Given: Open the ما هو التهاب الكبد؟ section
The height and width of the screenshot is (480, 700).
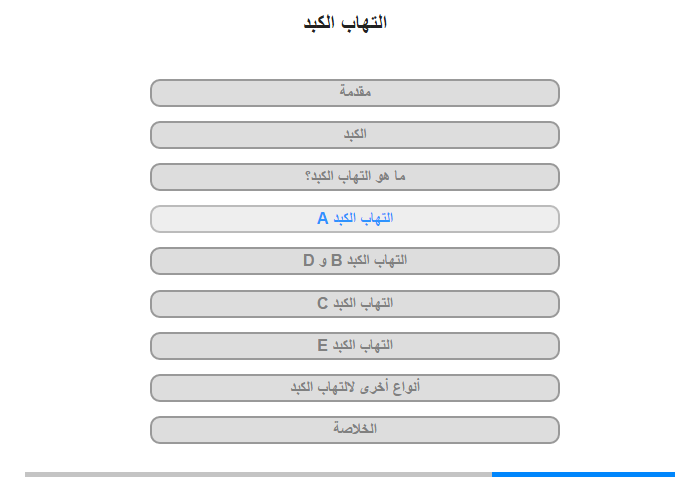Looking at the screenshot, I should coord(354,177).
